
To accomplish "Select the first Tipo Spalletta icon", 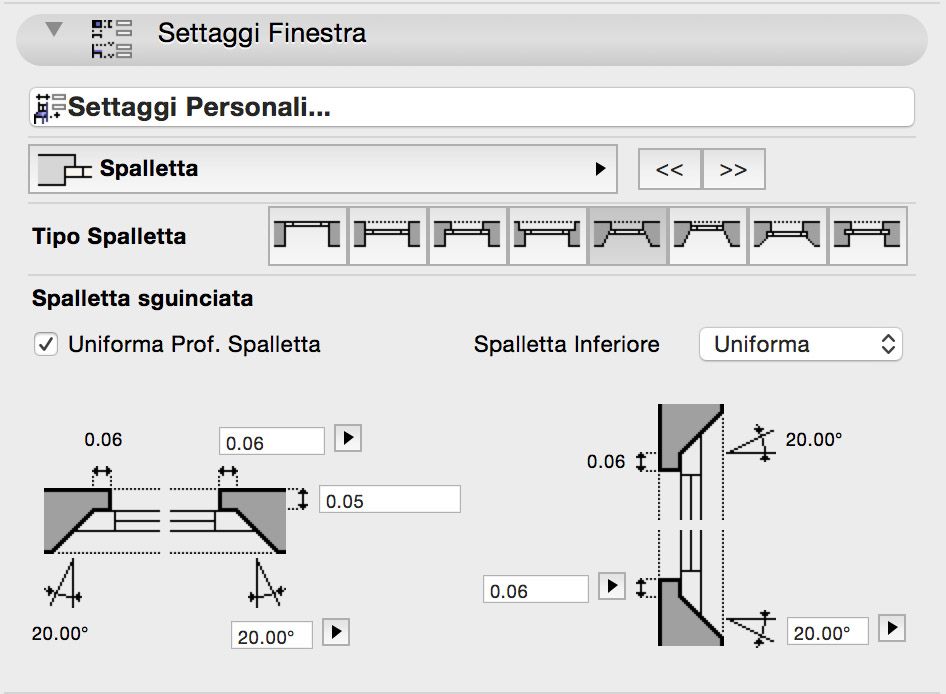I will pos(308,236).
